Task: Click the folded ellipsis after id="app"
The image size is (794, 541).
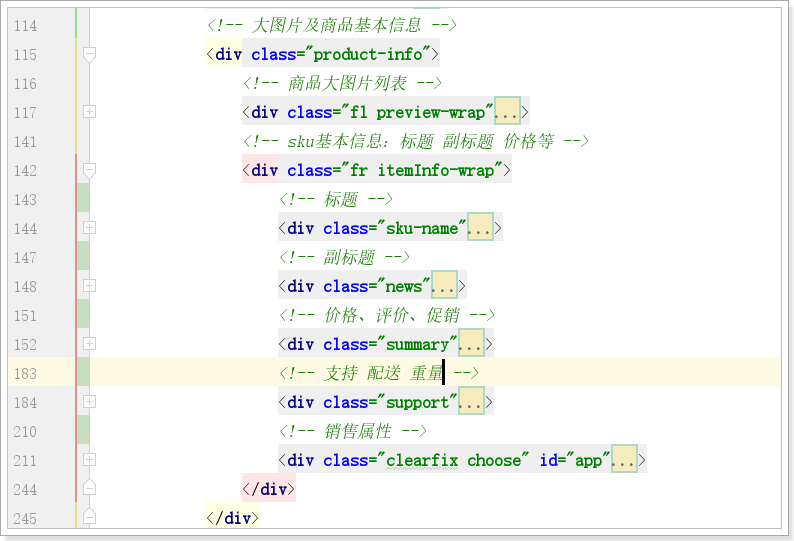Action: click(624, 459)
